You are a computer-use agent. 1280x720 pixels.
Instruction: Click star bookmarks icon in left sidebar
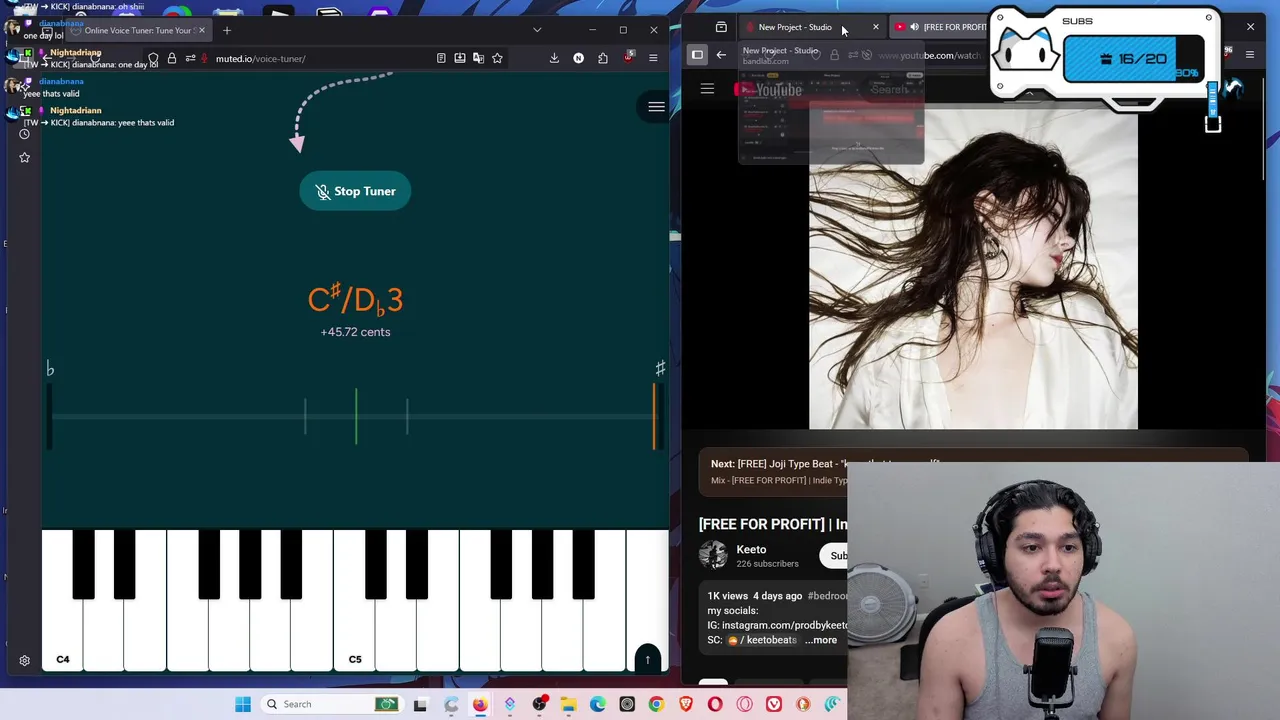click(x=24, y=157)
